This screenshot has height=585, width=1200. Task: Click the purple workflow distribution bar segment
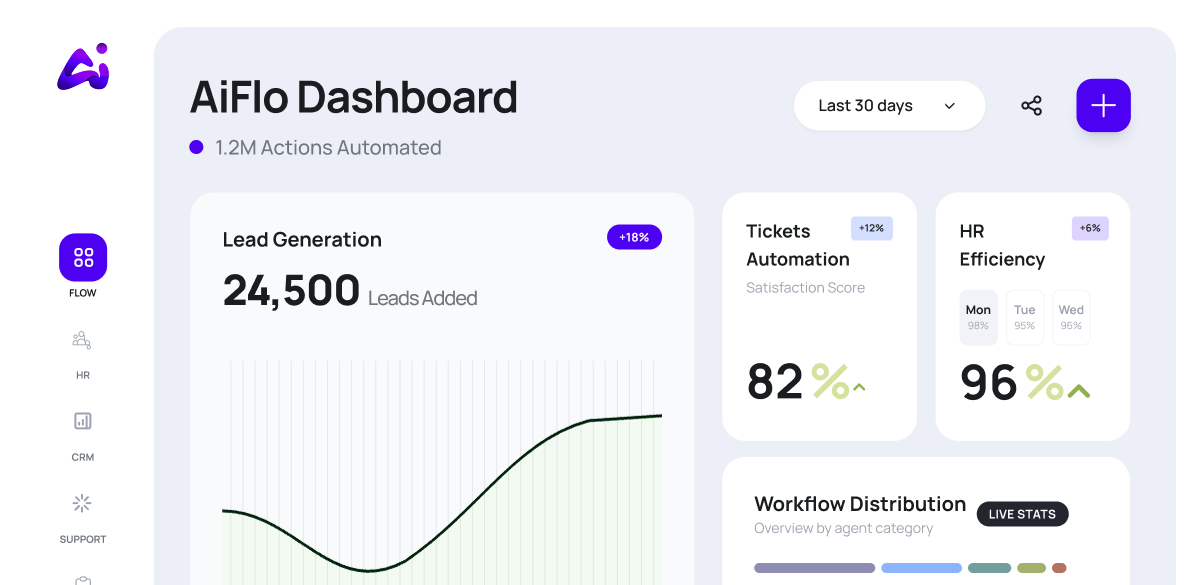(x=815, y=568)
